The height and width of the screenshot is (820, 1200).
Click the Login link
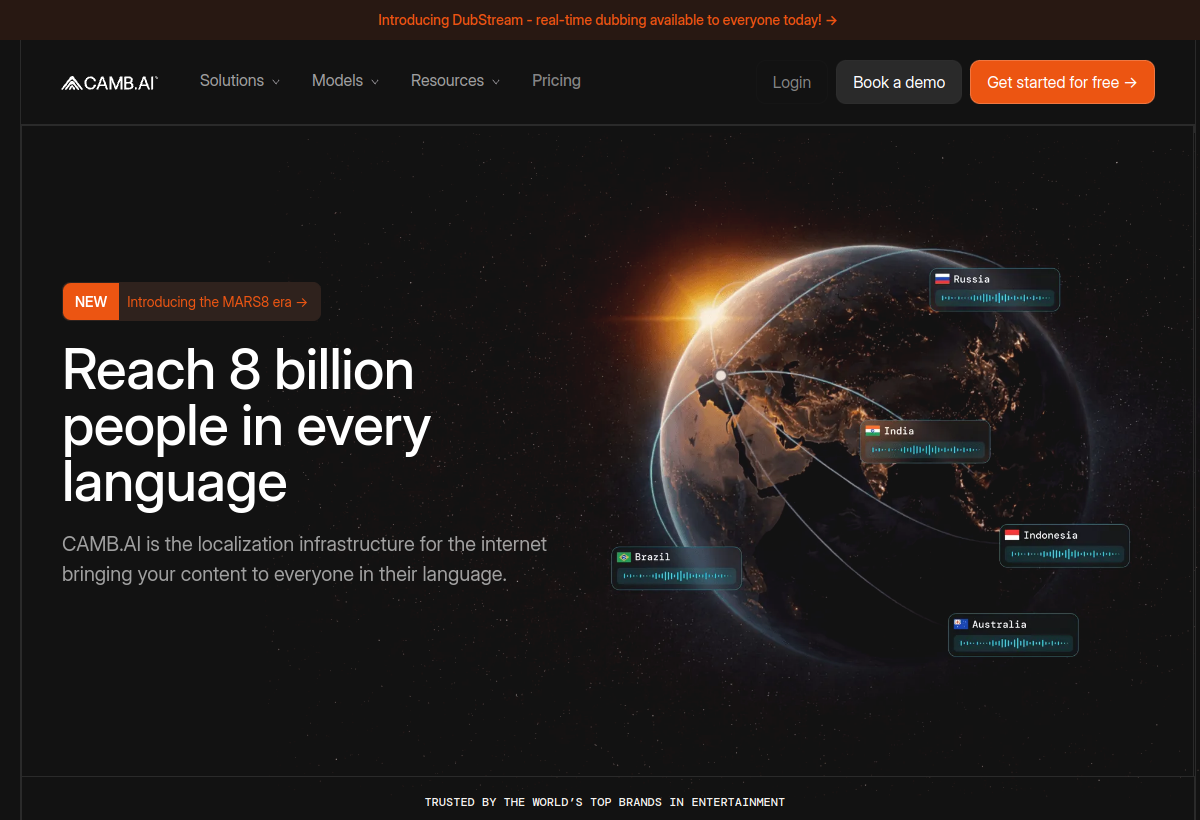click(792, 82)
